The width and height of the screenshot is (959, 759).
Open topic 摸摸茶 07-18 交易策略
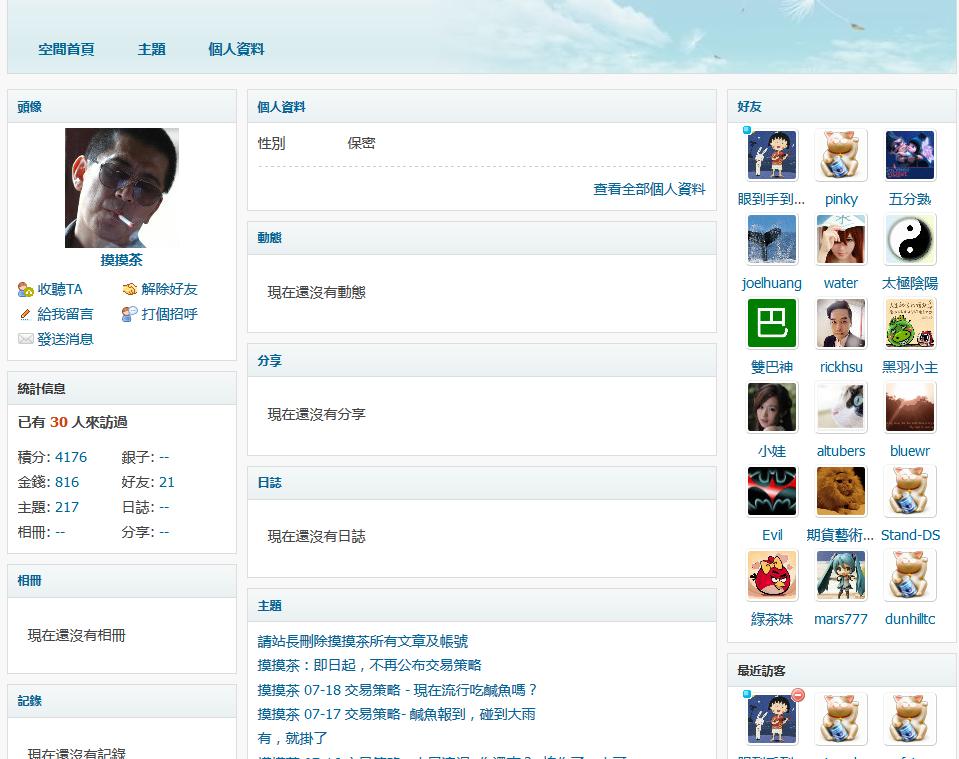397,690
